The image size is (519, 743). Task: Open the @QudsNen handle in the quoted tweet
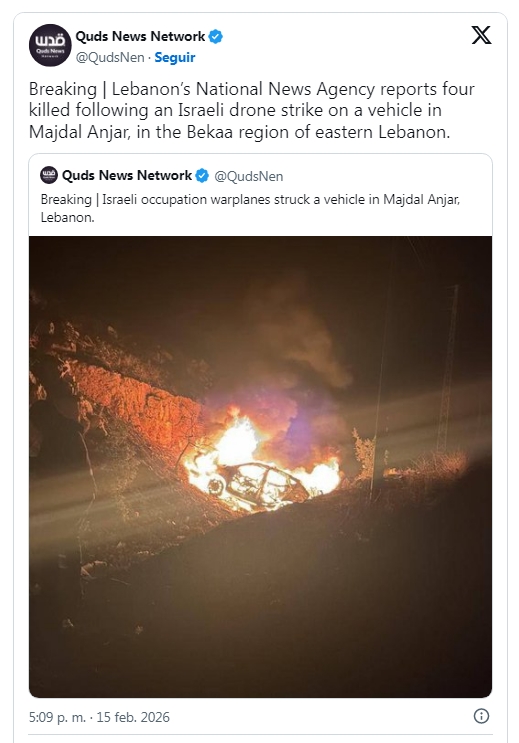click(249, 176)
